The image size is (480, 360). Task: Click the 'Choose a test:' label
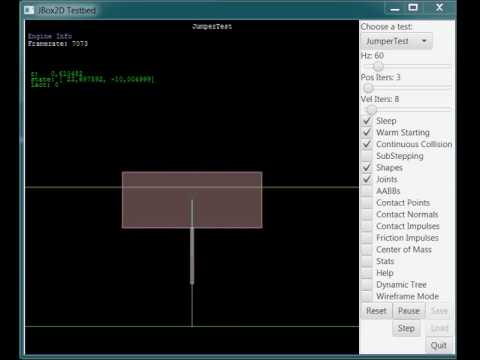click(386, 27)
